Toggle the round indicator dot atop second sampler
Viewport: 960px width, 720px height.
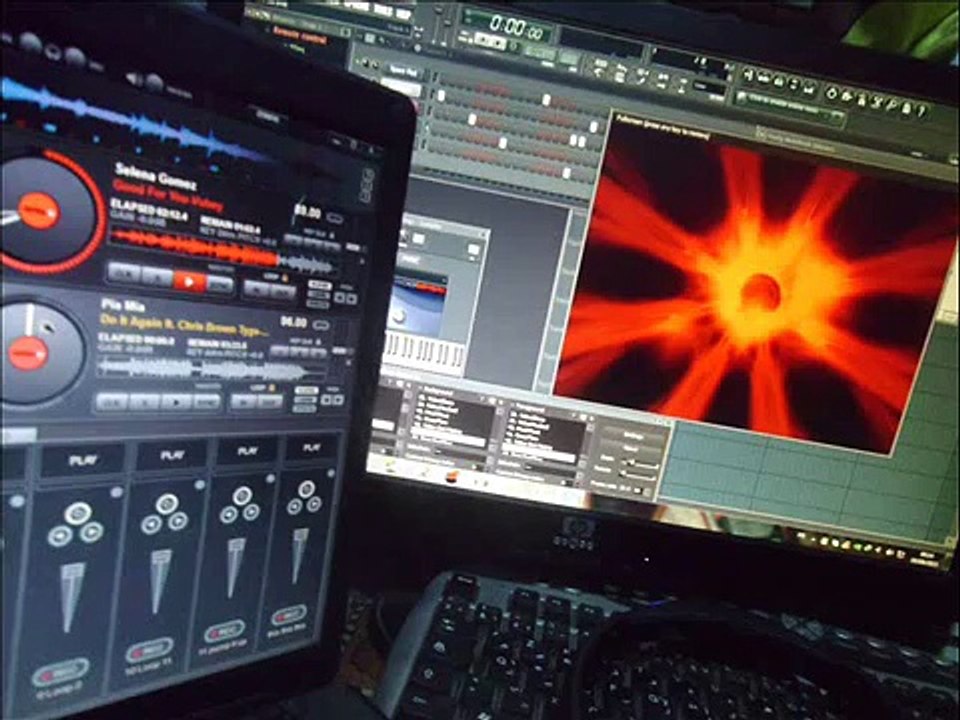pyautogui.click(x=200, y=484)
